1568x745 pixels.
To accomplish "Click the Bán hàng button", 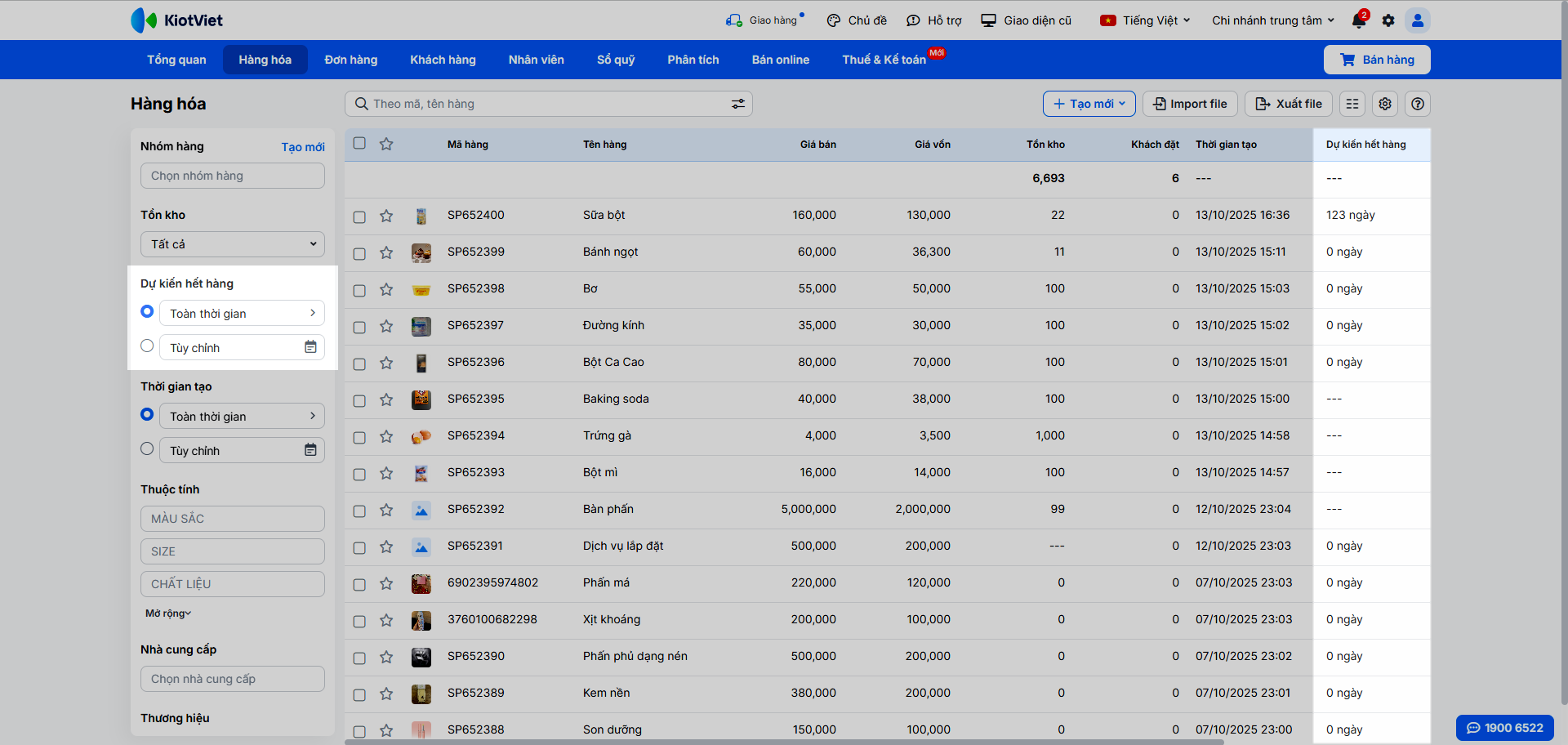I will click(x=1377, y=60).
